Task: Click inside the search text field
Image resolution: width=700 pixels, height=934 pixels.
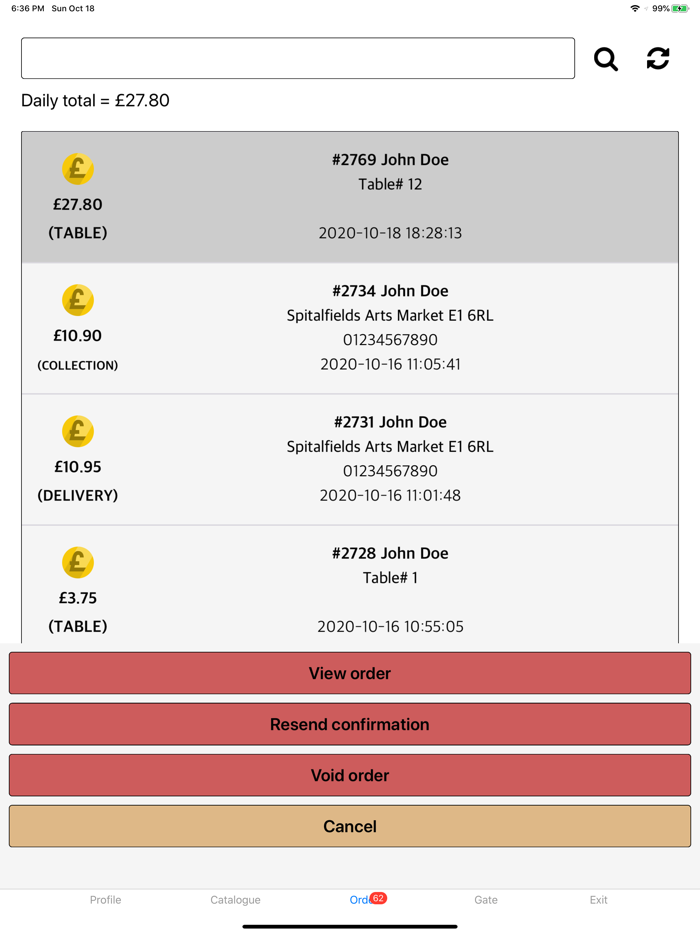Action: pos(298,58)
